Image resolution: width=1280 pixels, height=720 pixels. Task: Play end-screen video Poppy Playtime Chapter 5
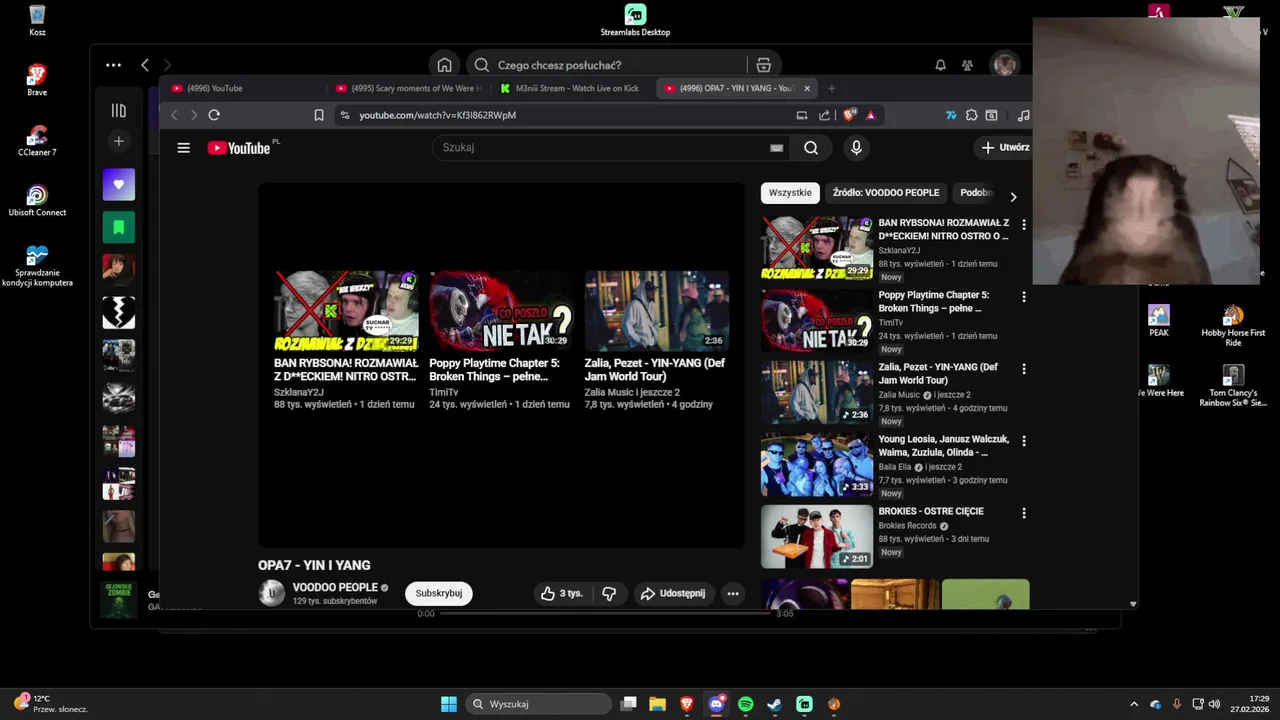pos(501,310)
